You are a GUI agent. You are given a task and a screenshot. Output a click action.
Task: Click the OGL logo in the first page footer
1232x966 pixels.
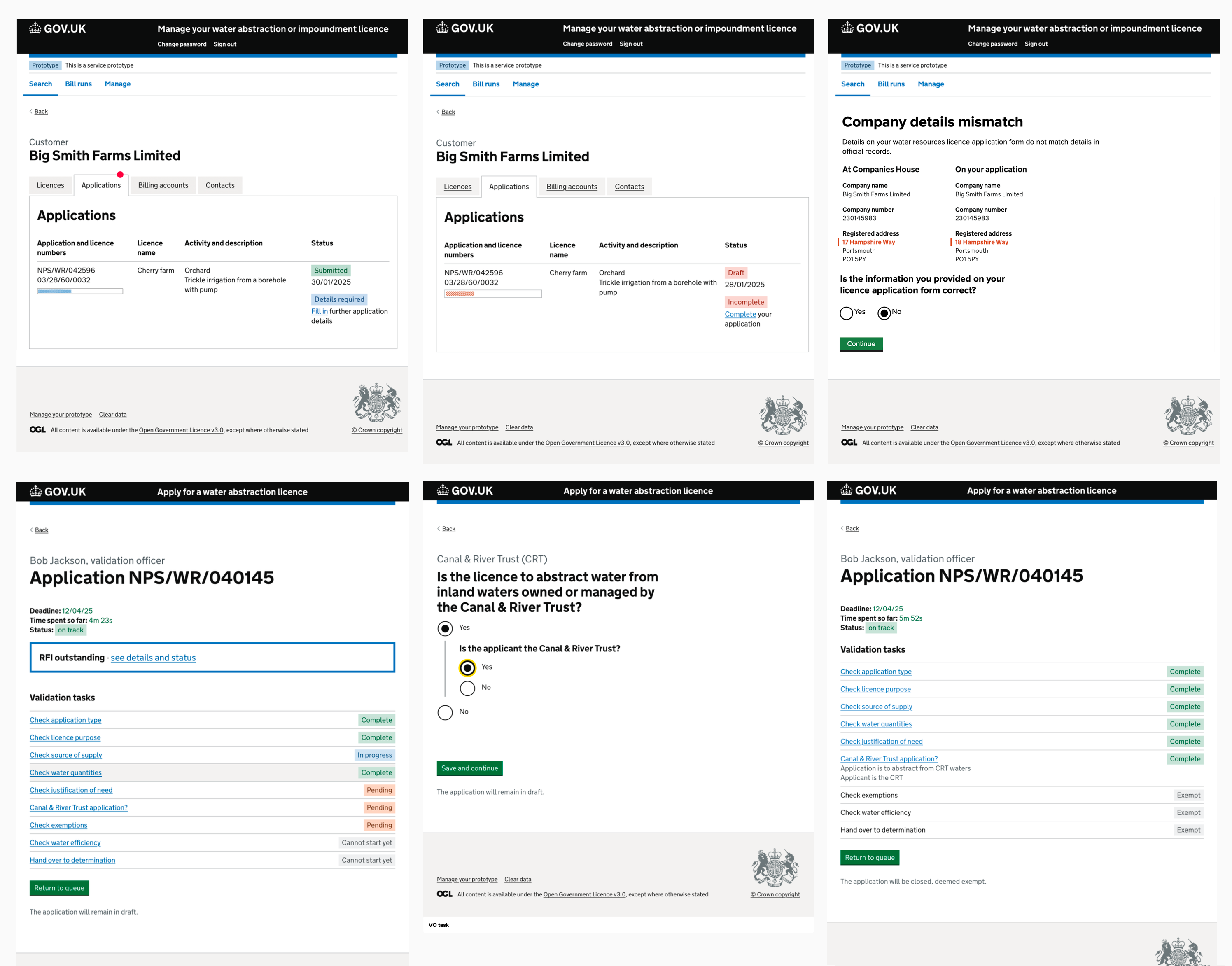click(x=38, y=430)
